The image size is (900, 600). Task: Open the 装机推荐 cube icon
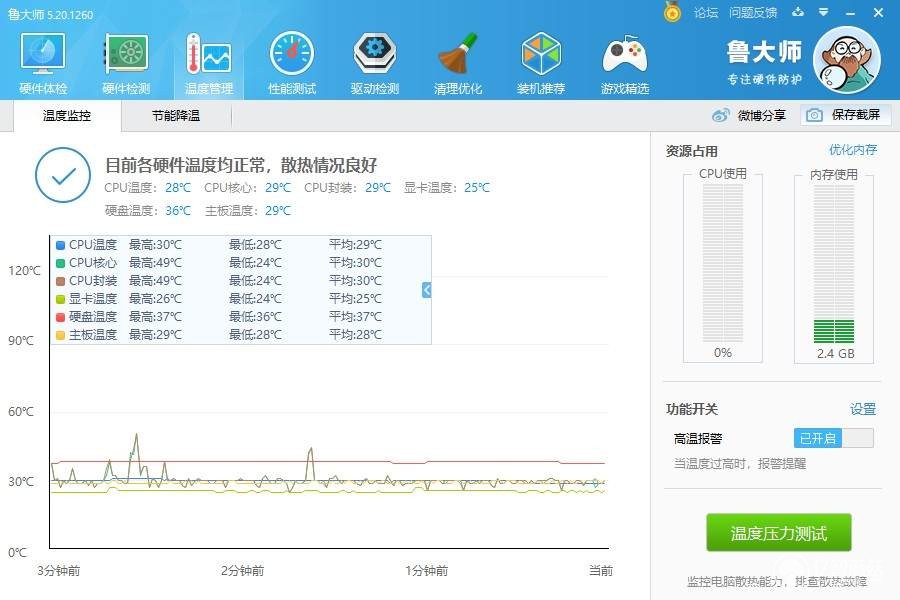541,55
